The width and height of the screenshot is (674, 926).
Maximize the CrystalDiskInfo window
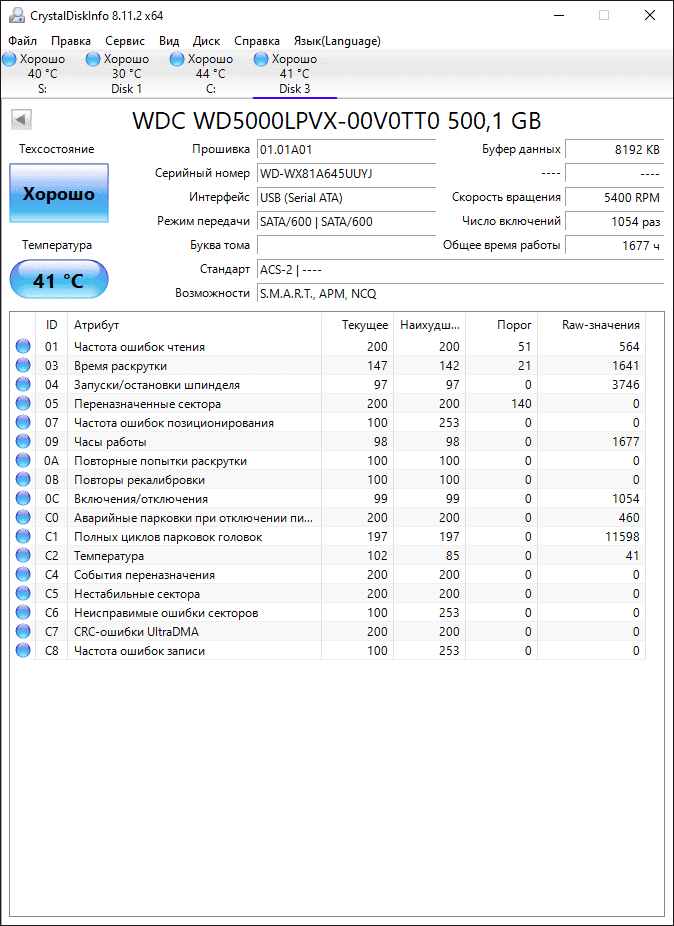coord(604,16)
